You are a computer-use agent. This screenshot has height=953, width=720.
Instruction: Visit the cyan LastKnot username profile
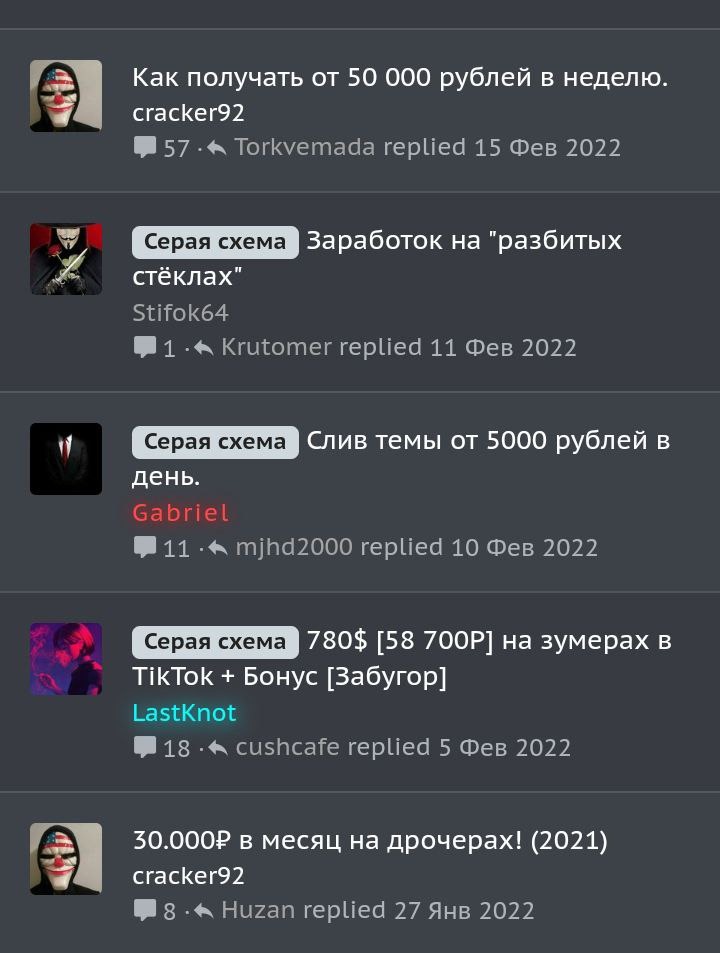184,713
